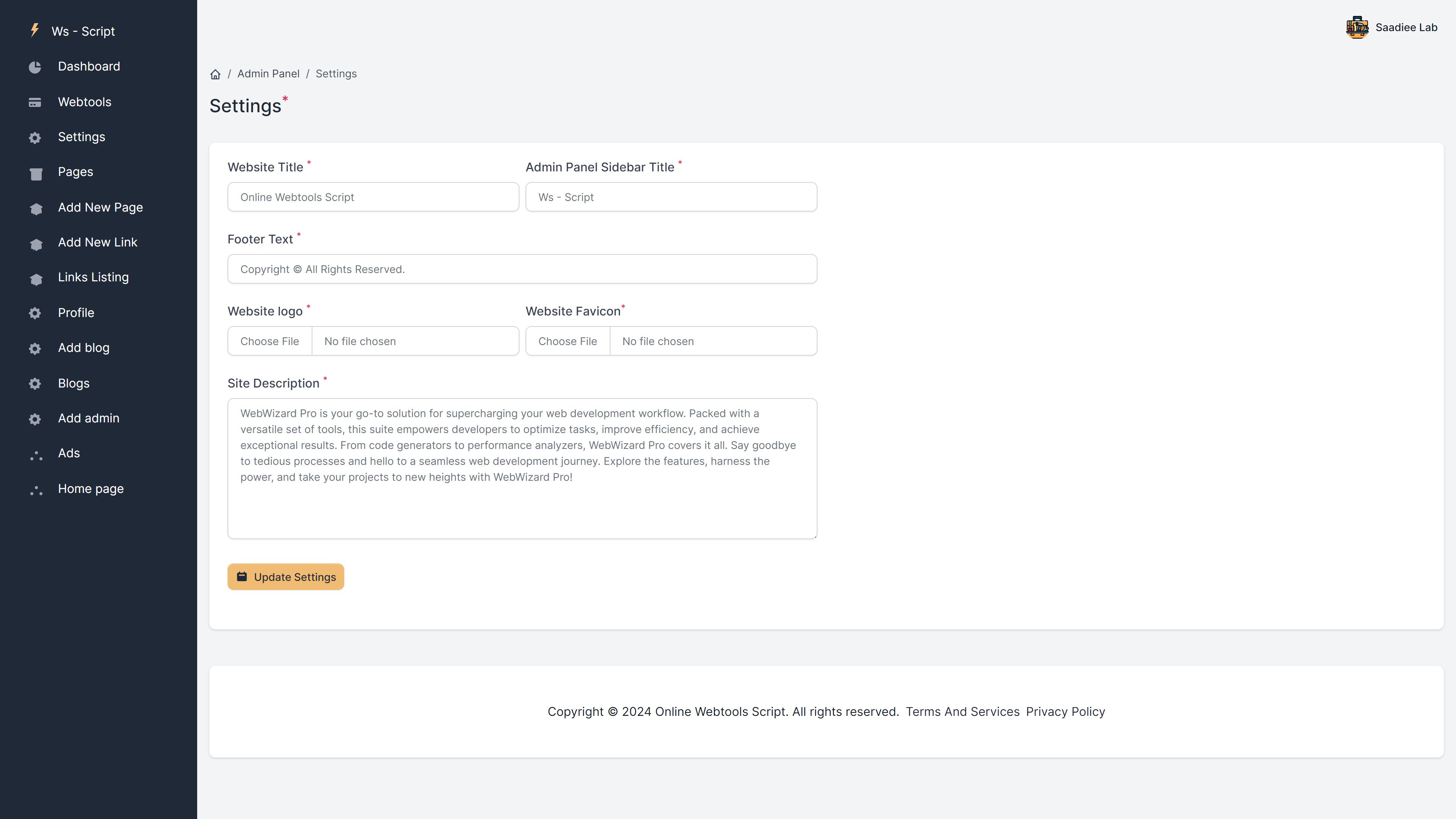Click the Settings page heading
The height and width of the screenshot is (819, 1456).
(x=245, y=106)
